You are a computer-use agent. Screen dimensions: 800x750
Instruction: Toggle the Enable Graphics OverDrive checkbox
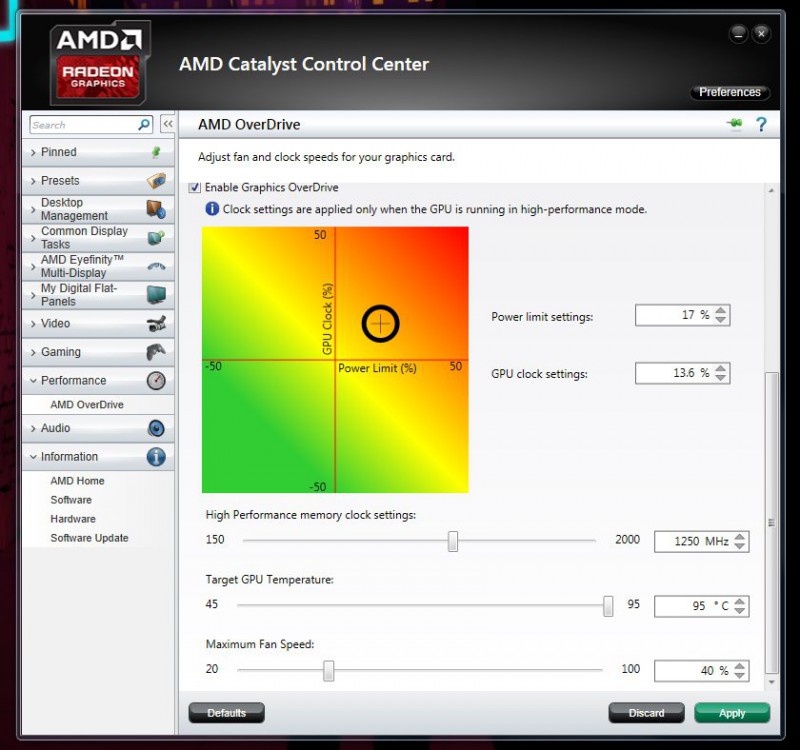(194, 187)
